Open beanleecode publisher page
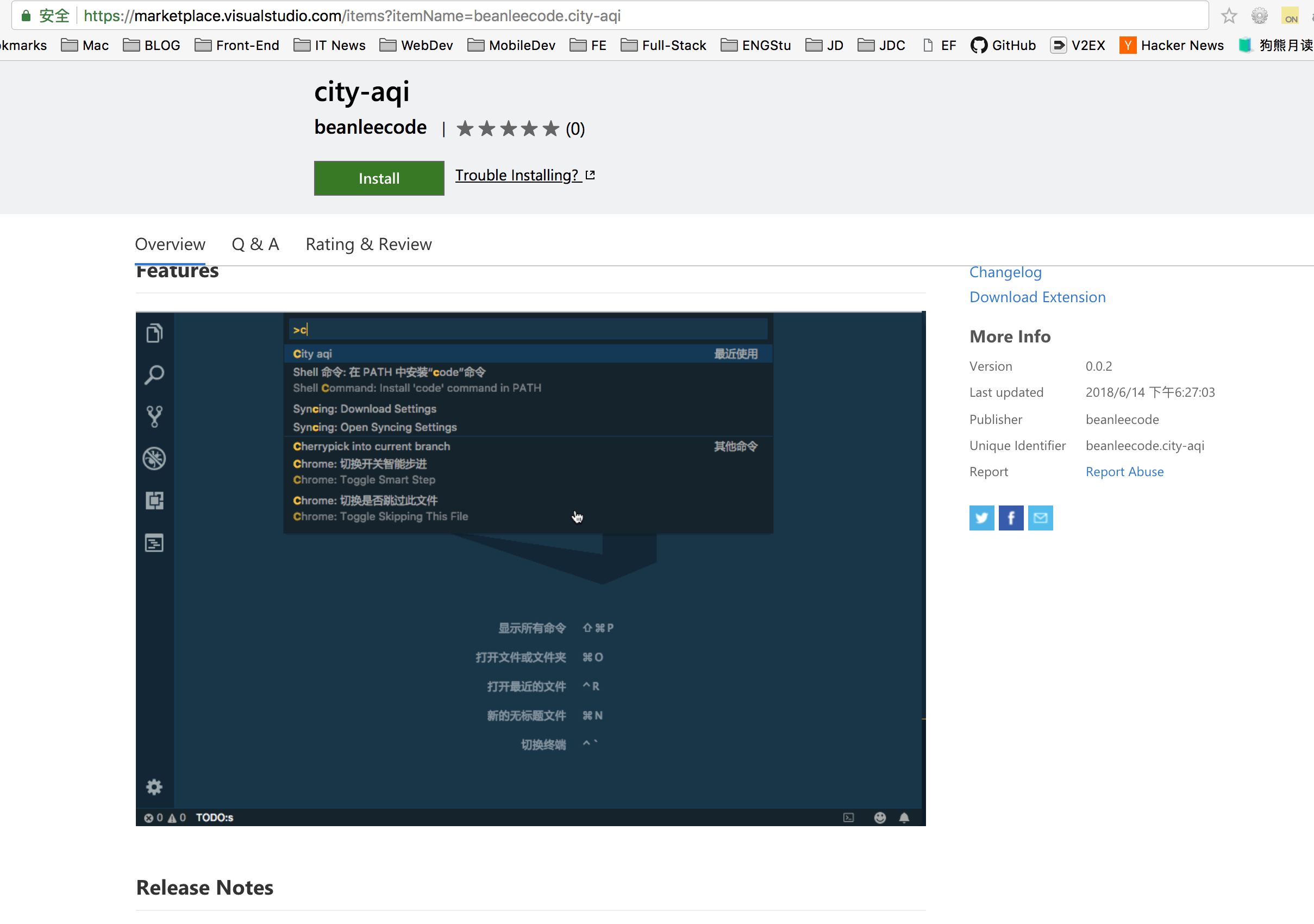The image size is (1314, 924). pos(370,127)
